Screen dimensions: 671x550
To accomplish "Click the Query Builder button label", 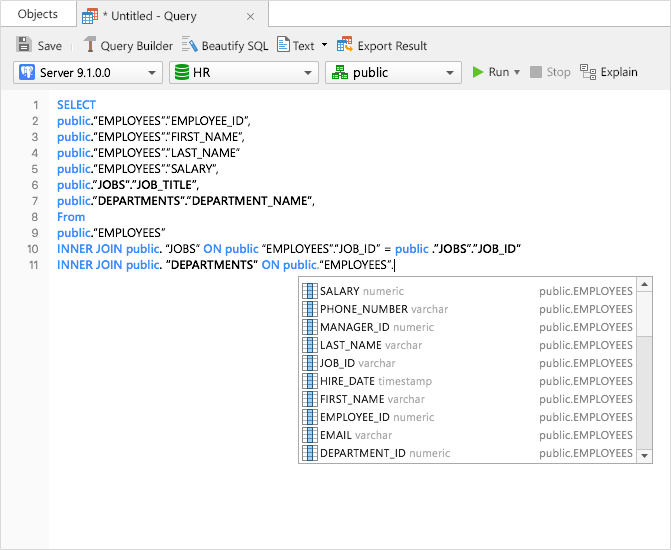I will point(137,46).
